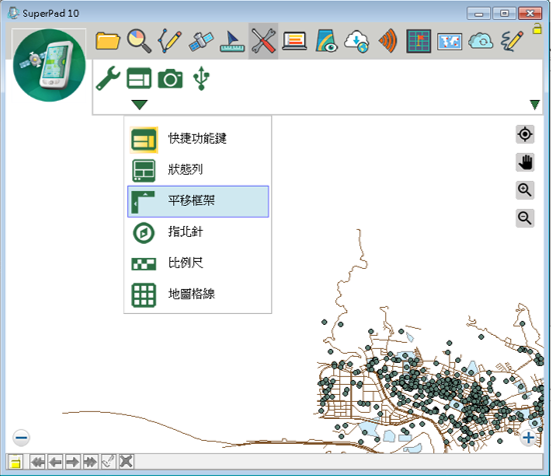
Task: Expand the green arrow at toolbar right edge
Action: [534, 105]
